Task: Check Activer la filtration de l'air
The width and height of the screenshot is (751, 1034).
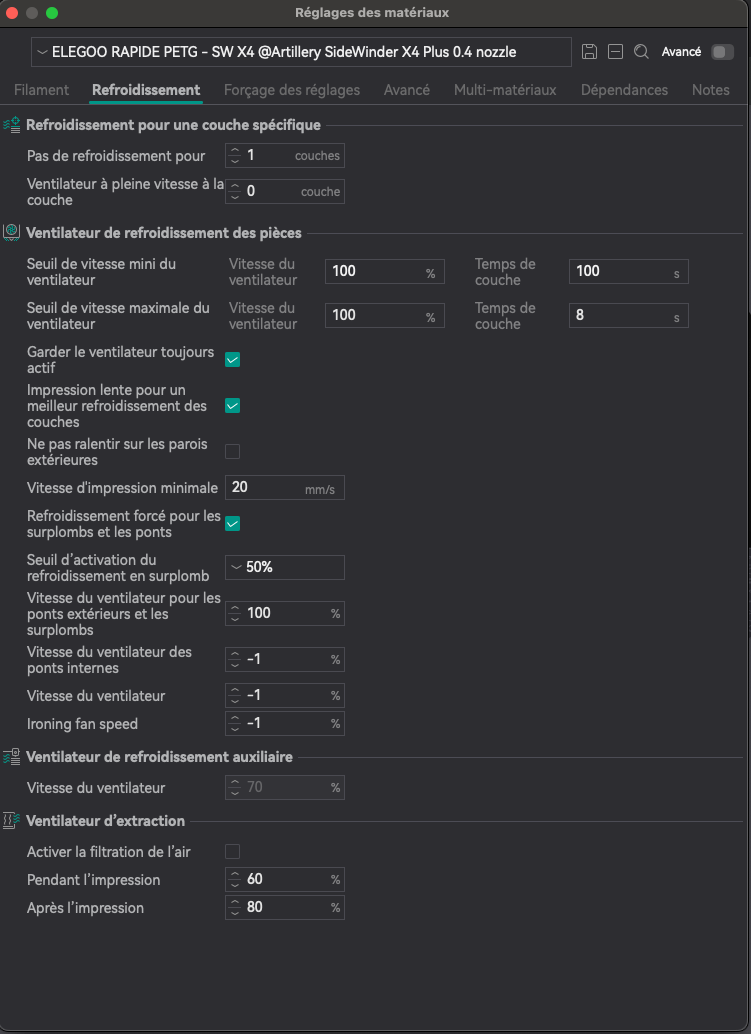Action: (233, 852)
